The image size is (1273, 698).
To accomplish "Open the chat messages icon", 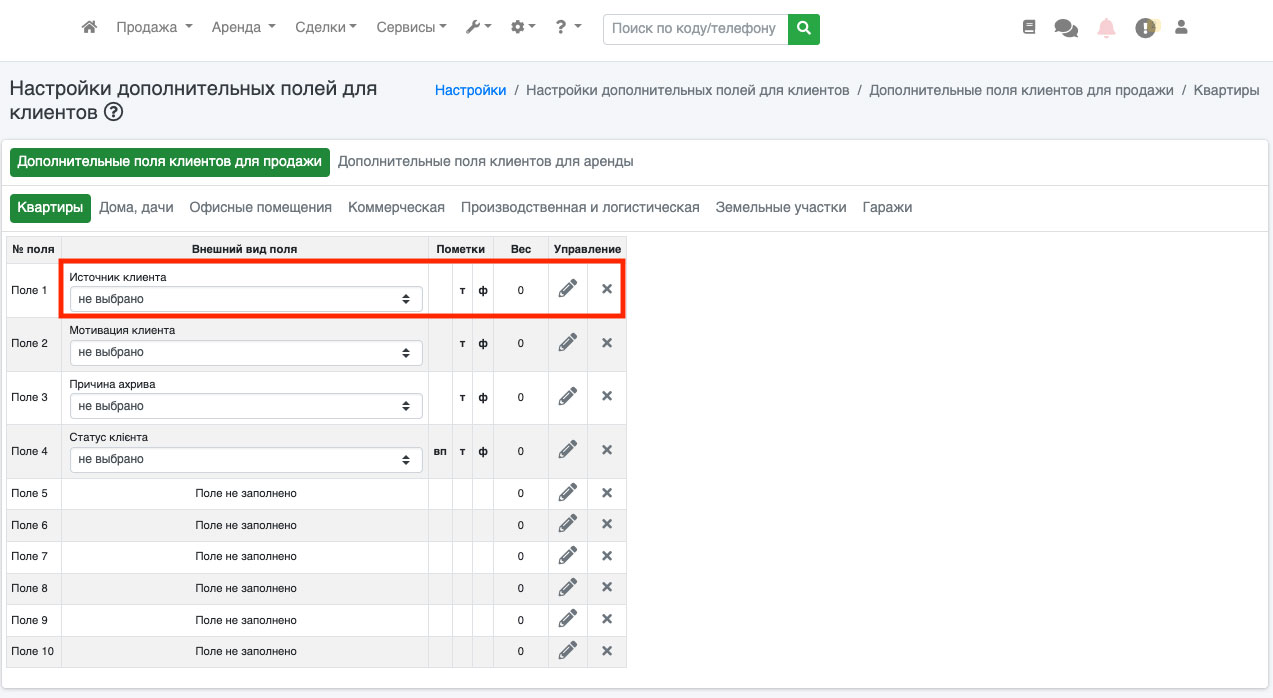I will point(1066,28).
